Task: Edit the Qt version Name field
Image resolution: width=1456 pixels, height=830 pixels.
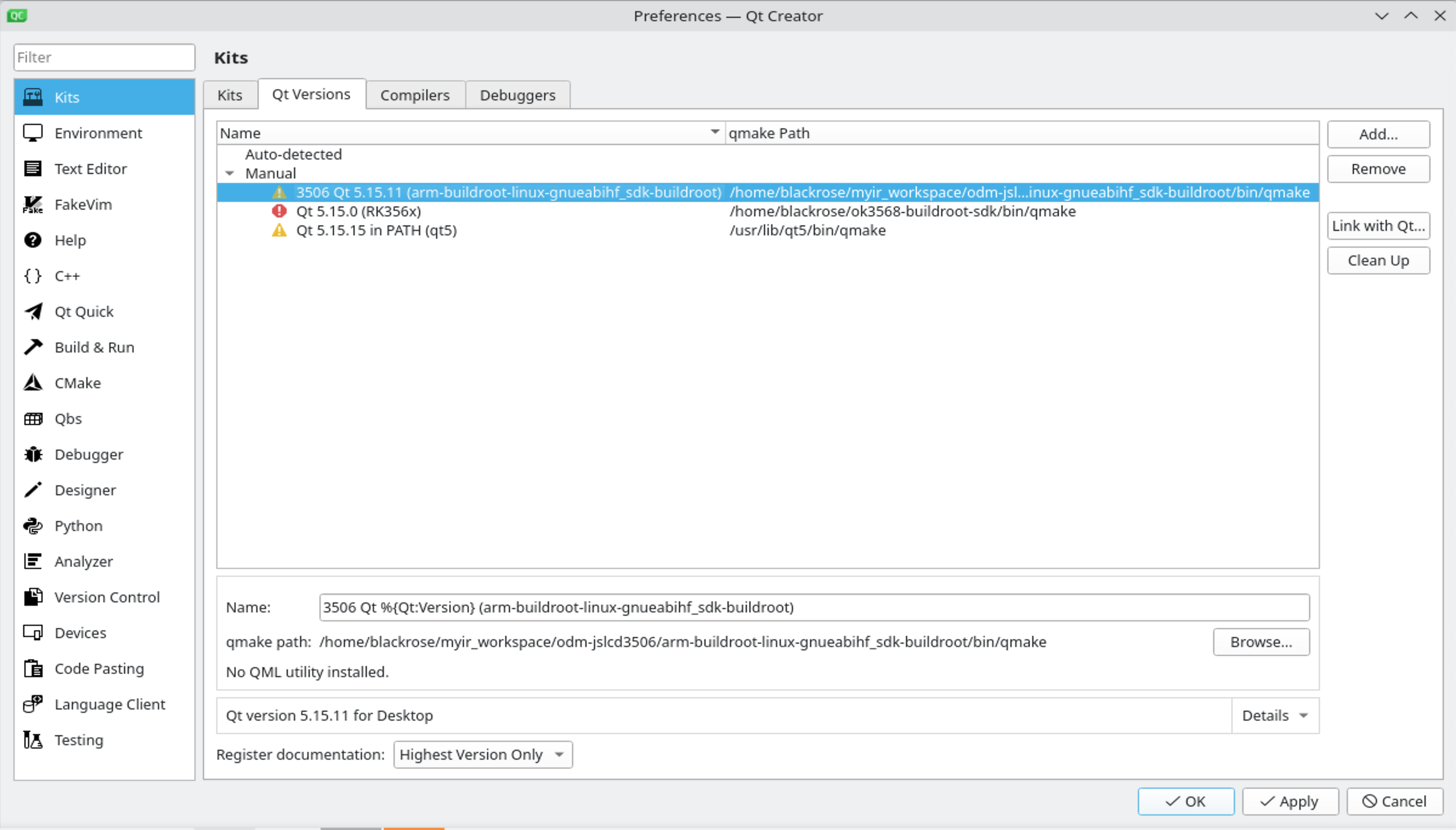Action: (x=814, y=607)
